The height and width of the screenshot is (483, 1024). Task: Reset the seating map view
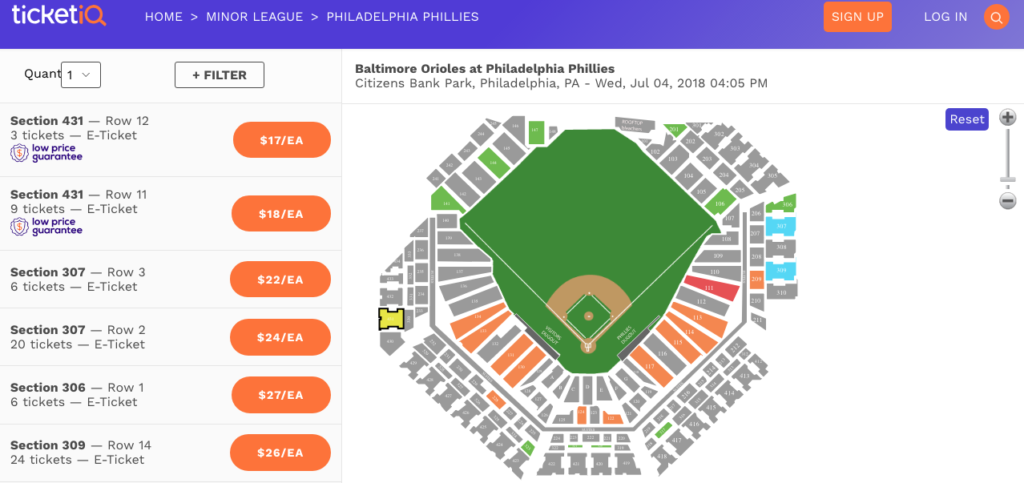[x=966, y=119]
